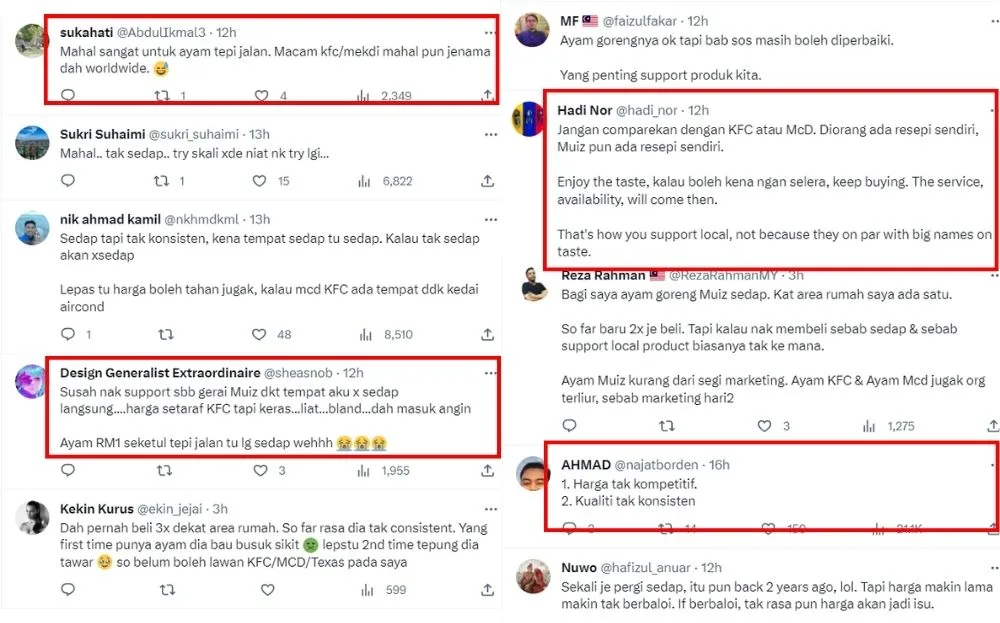Image resolution: width=1000 pixels, height=623 pixels.
Task: Retweet Sukri Suhaimi's tweet
Action: pos(160,181)
